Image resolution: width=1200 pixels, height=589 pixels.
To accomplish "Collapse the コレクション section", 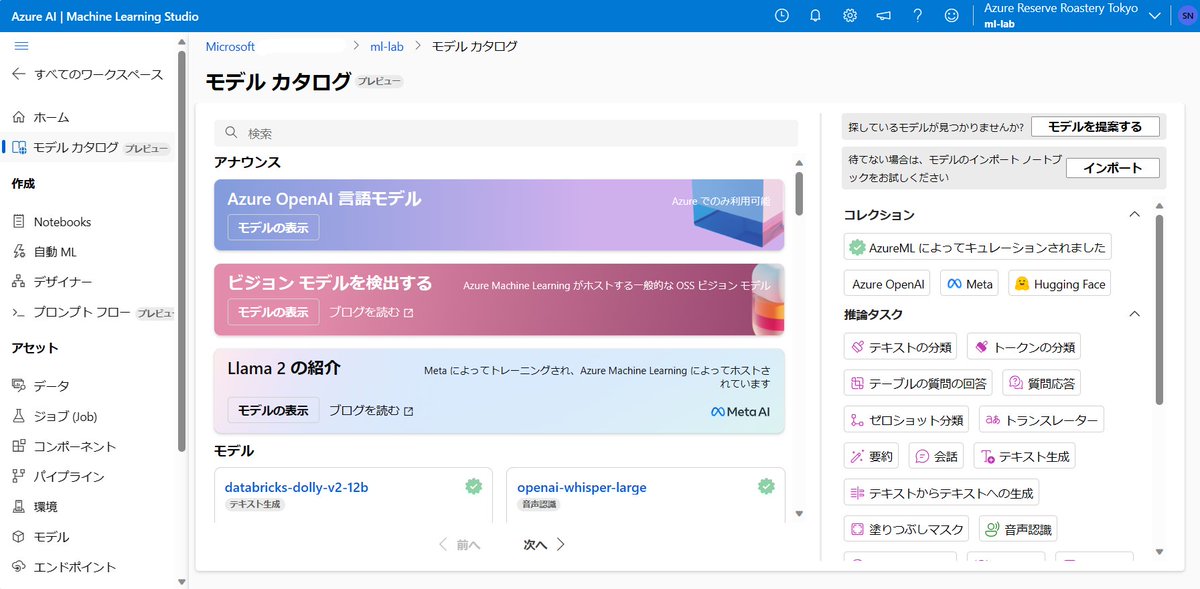I will 1134,214.
